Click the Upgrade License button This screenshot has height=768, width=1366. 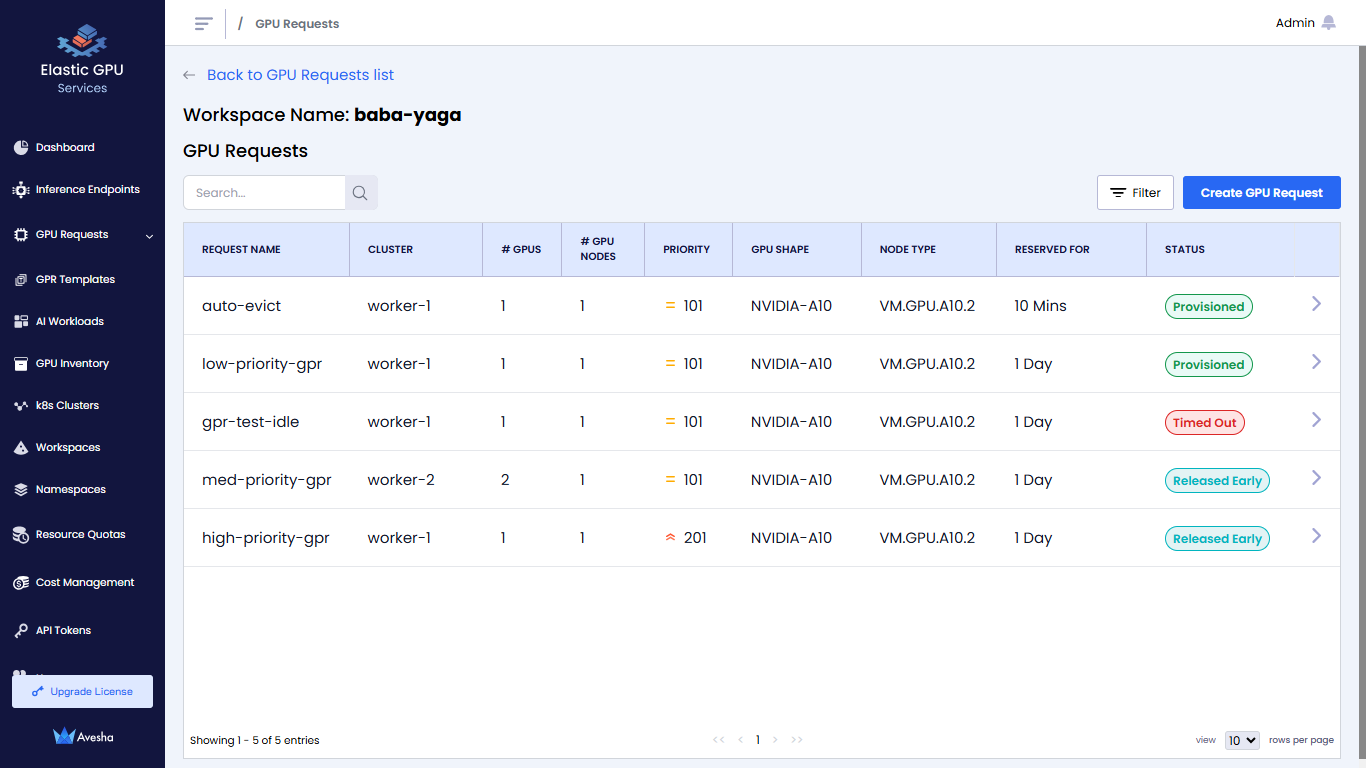[x=82, y=692]
